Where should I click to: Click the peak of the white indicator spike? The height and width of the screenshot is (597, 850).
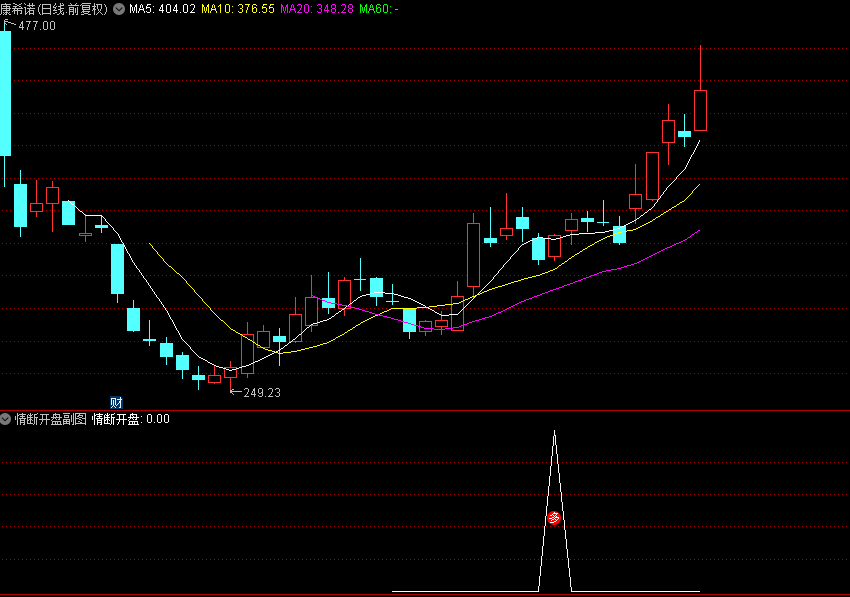[x=554, y=432]
